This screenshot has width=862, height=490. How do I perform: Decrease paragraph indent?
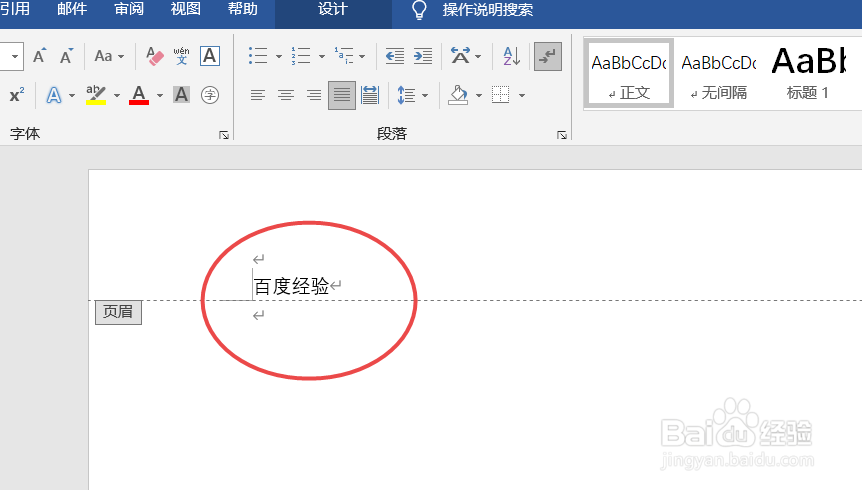click(x=395, y=56)
